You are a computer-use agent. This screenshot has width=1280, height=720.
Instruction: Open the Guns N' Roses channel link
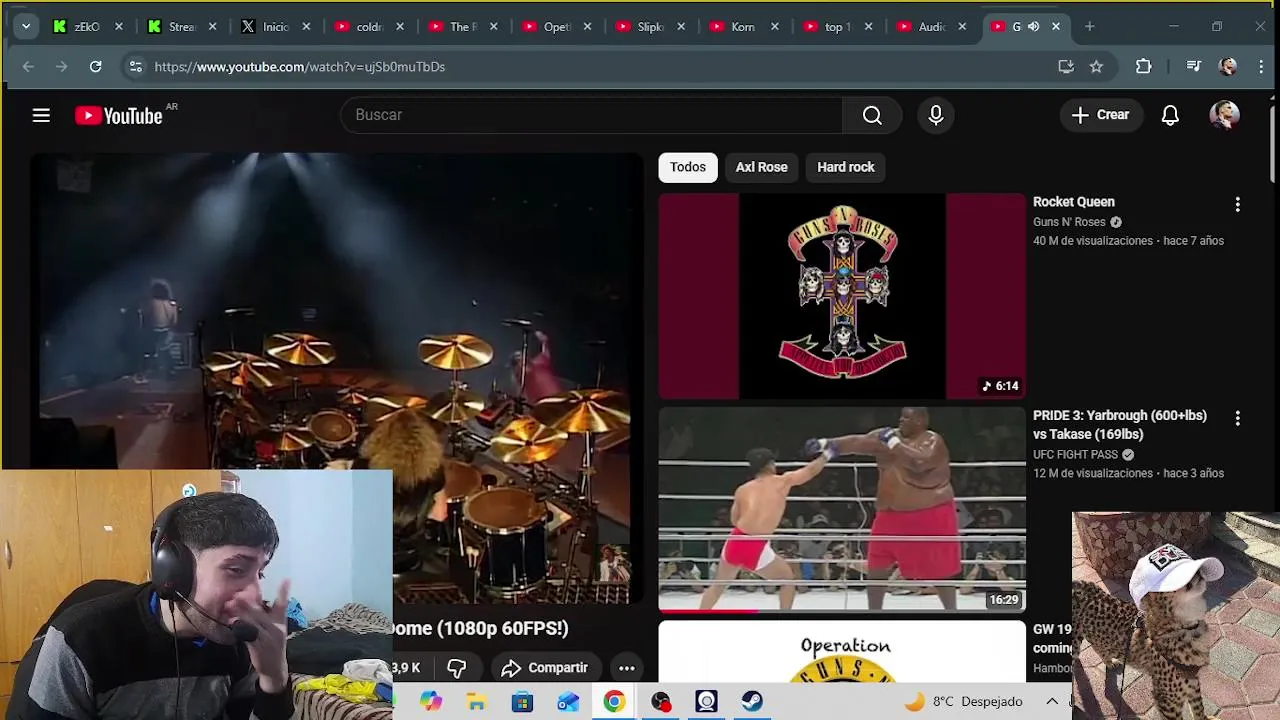point(1069,222)
